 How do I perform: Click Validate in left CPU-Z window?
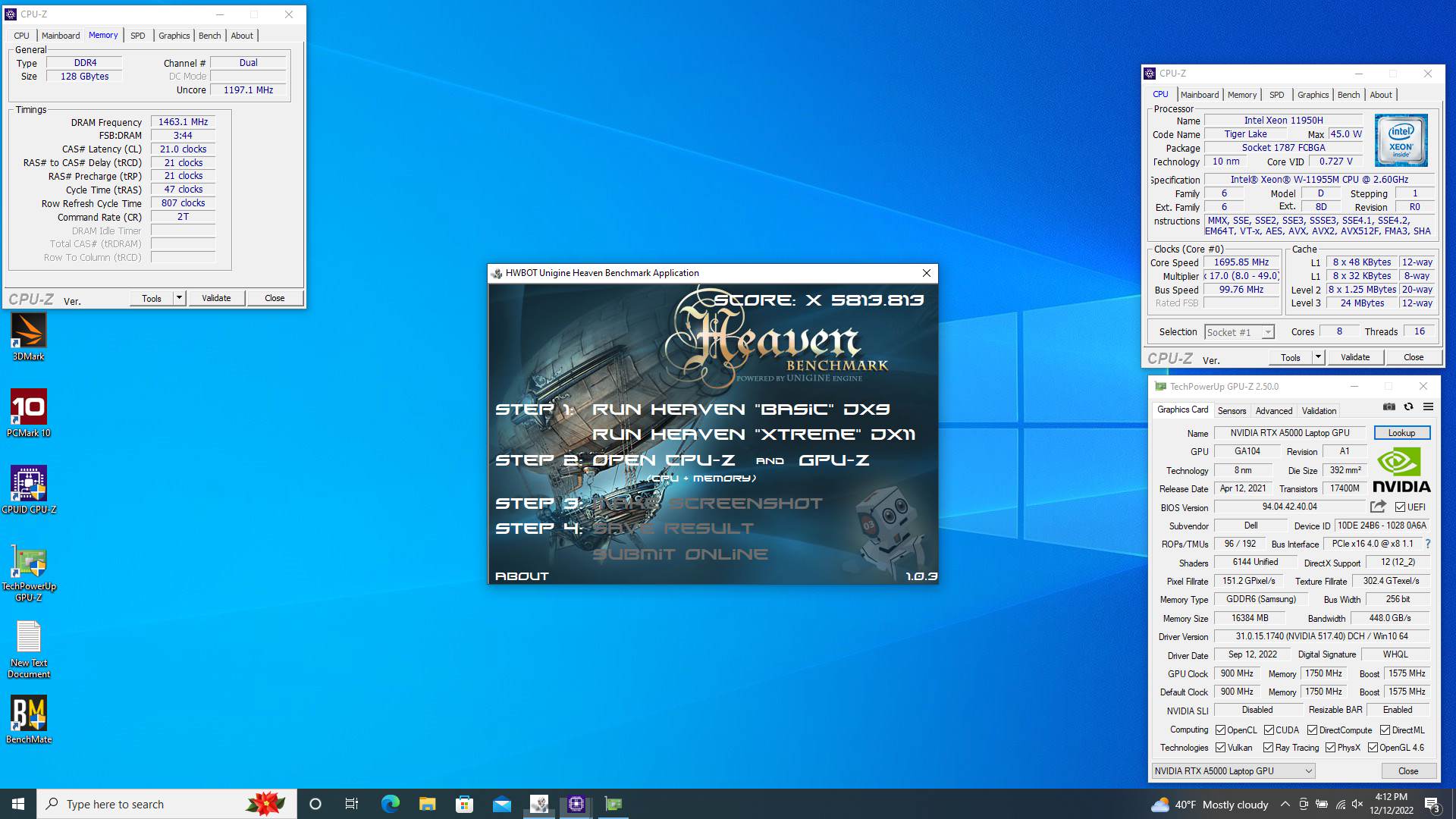pos(216,298)
